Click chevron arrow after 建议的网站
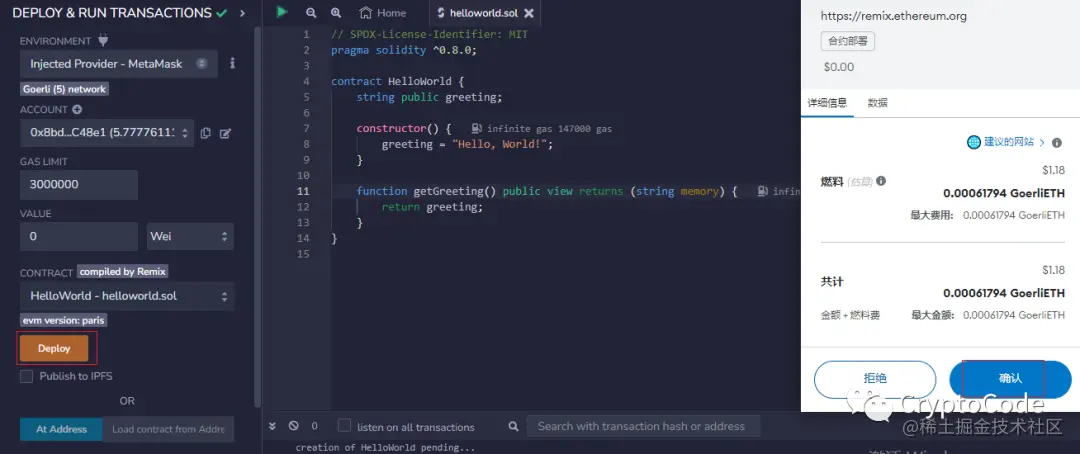The width and height of the screenshot is (1080, 454). coord(1042,143)
